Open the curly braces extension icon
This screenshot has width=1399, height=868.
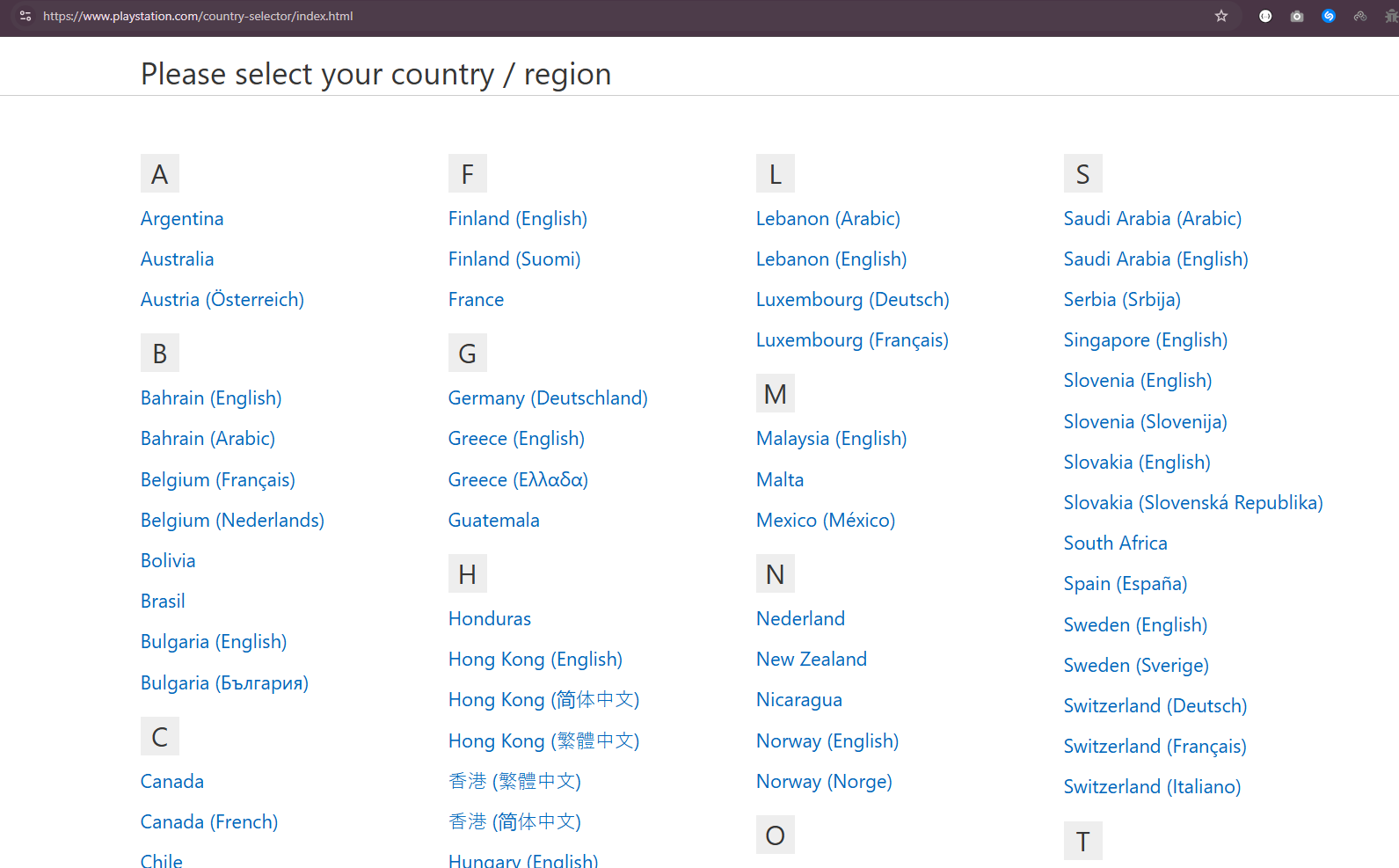pos(1264,16)
